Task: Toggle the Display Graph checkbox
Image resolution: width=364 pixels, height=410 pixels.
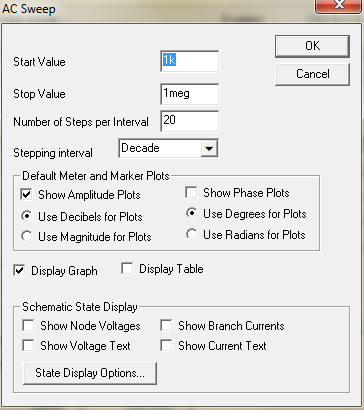Action: click(x=19, y=270)
